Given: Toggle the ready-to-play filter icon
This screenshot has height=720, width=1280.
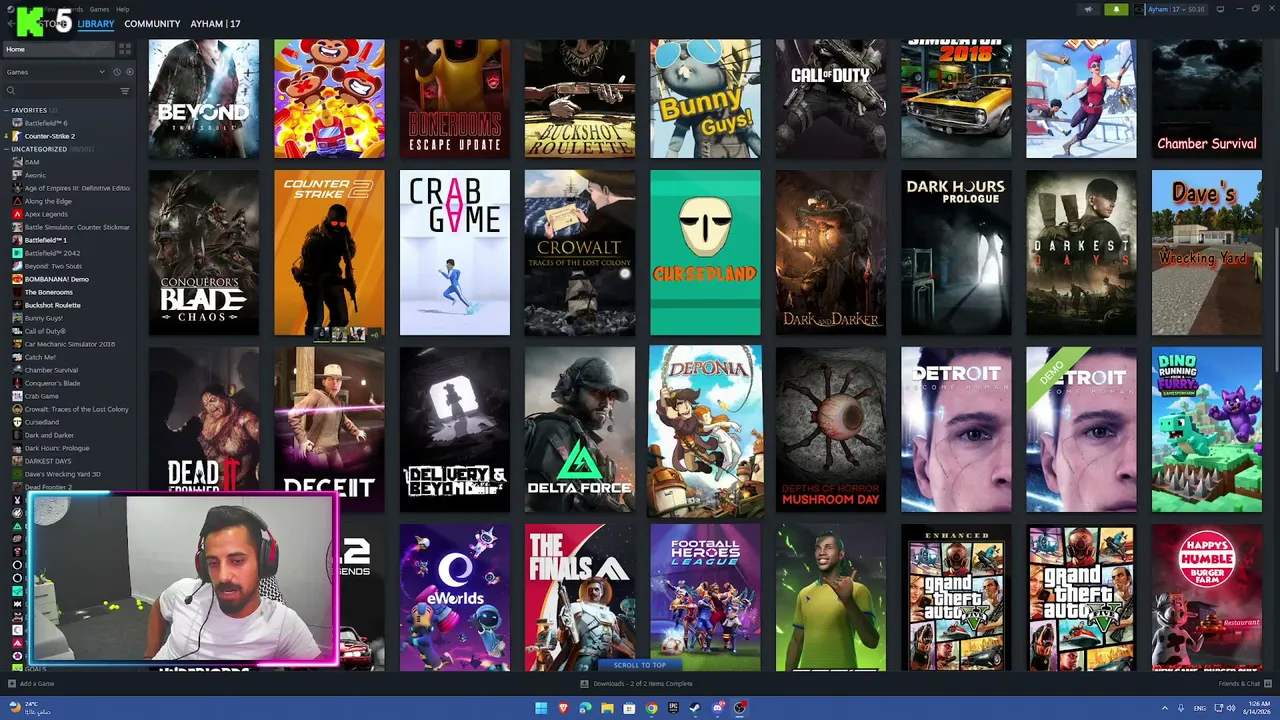Looking at the screenshot, I should [129, 72].
